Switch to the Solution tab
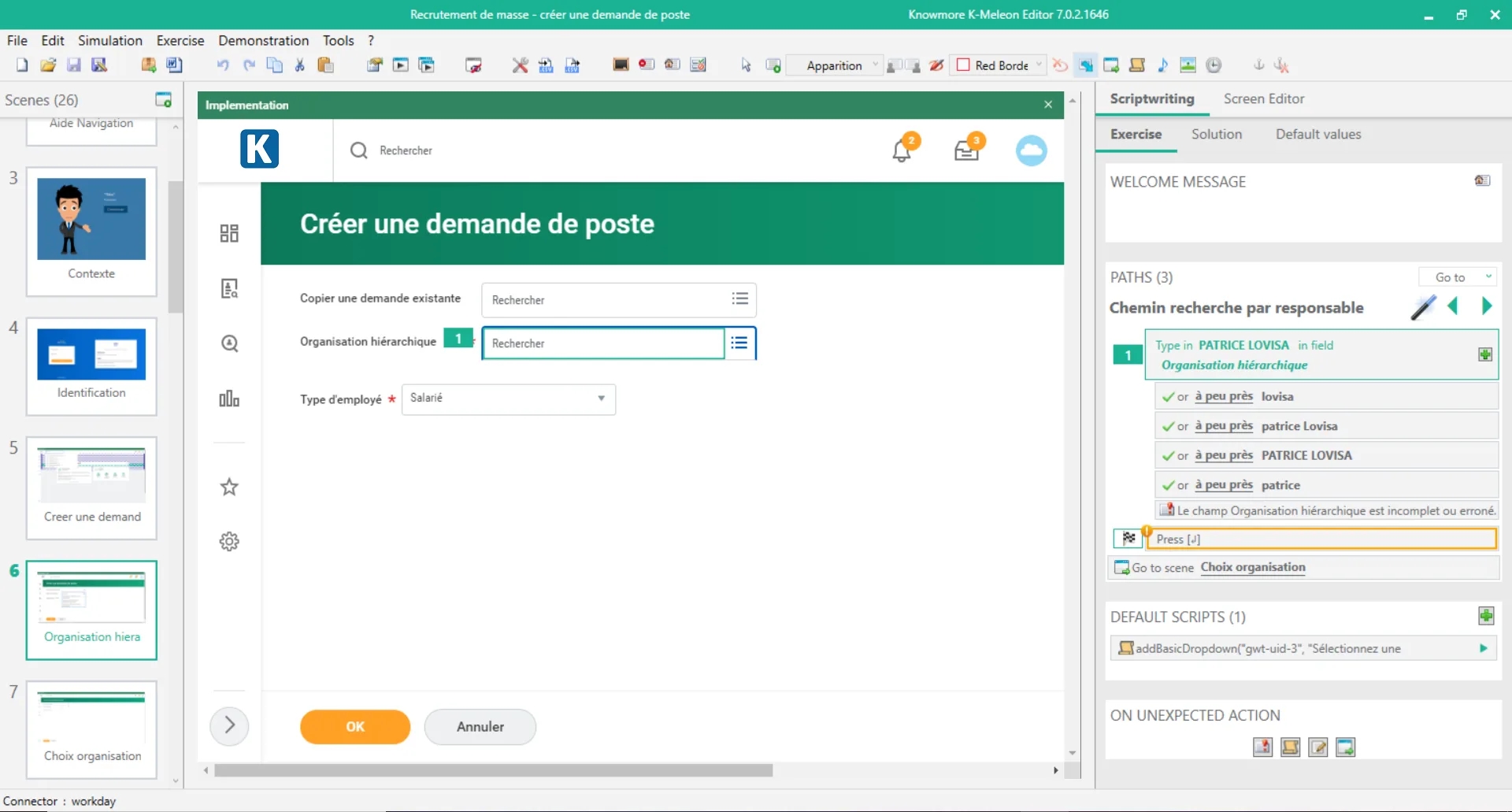The width and height of the screenshot is (1512, 812). pos(1217,134)
